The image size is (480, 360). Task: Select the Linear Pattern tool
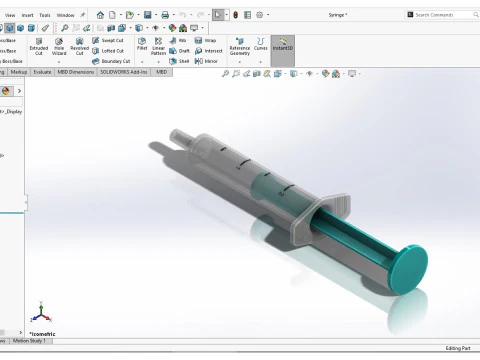[158, 46]
